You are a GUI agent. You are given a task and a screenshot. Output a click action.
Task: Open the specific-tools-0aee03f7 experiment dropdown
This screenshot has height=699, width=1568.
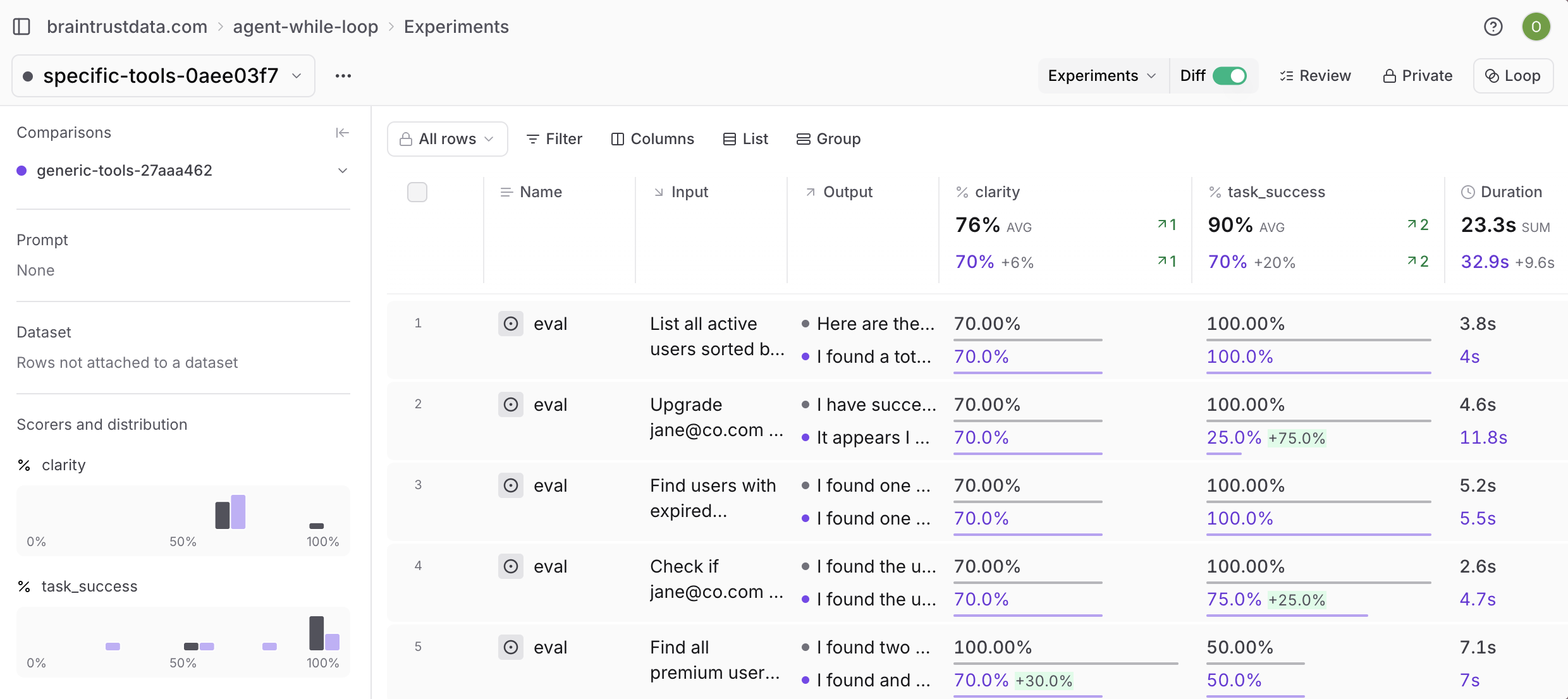(163, 76)
